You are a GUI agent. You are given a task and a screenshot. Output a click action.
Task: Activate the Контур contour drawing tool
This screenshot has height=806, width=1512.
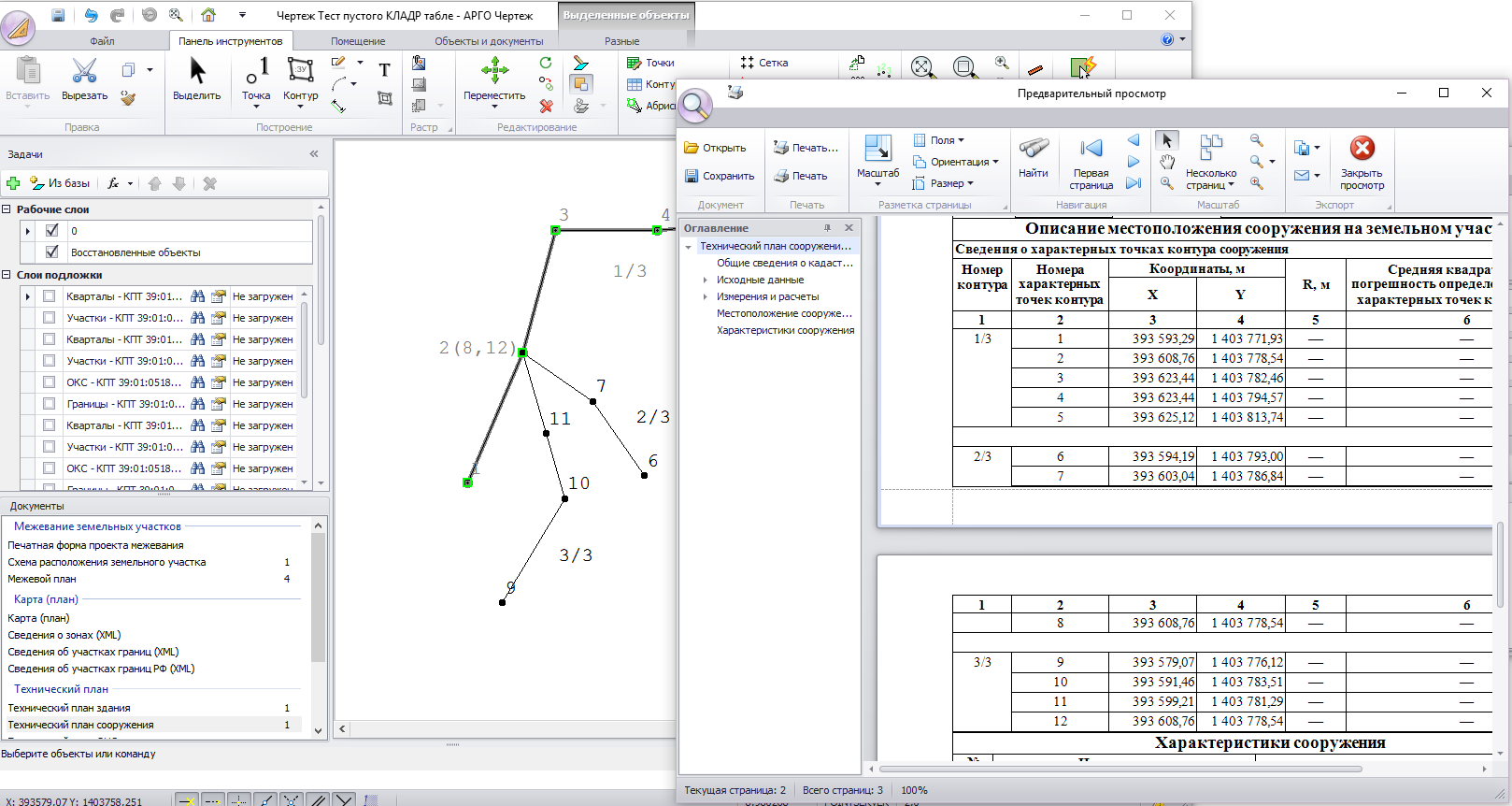pyautogui.click(x=300, y=82)
